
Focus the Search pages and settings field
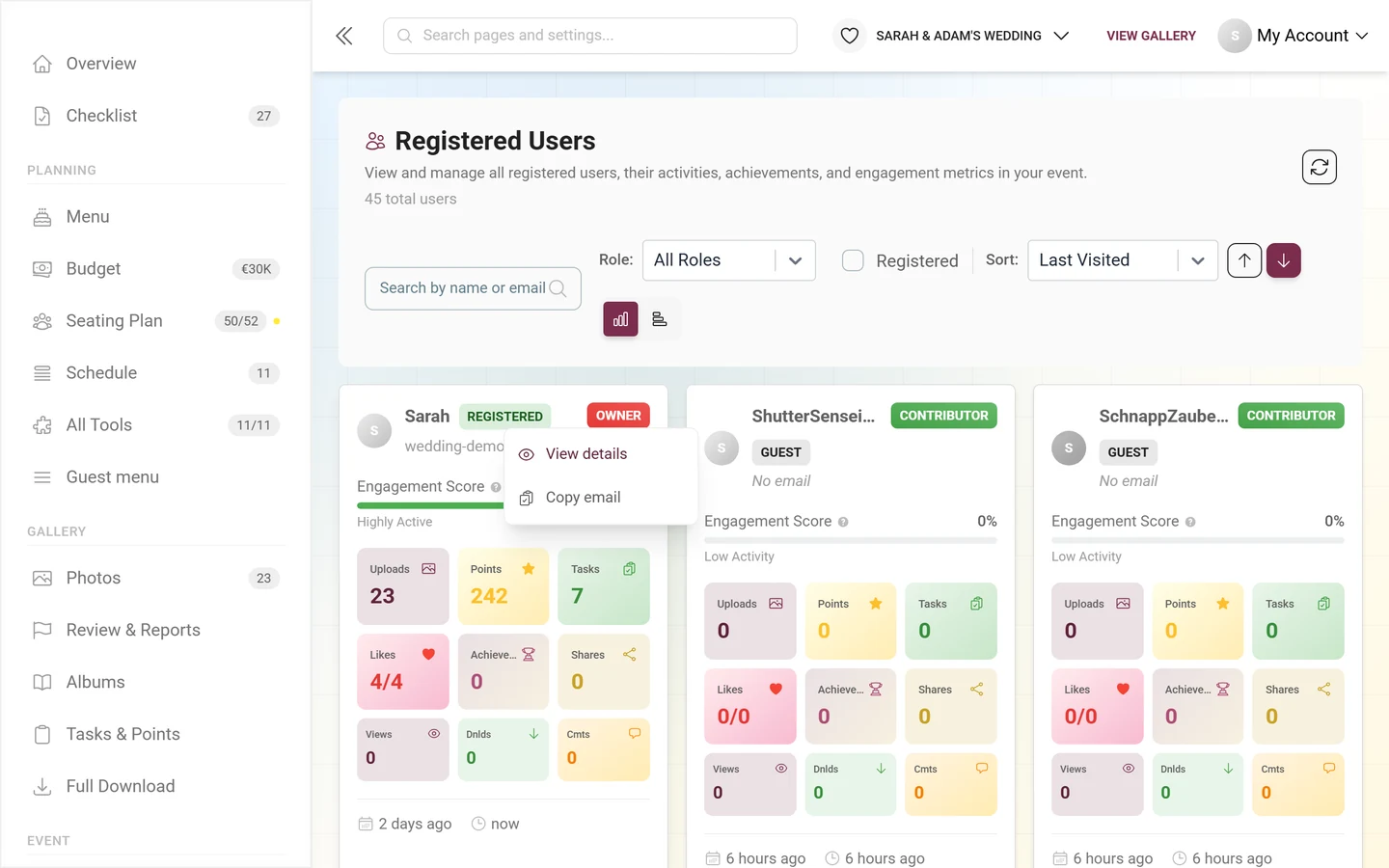coord(590,36)
